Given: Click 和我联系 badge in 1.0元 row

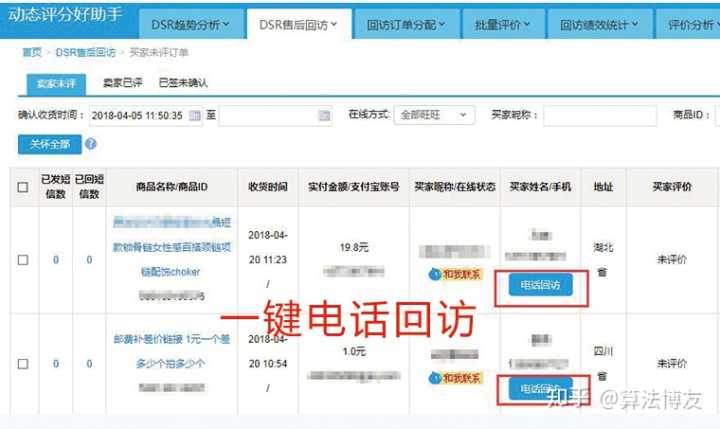Looking at the screenshot, I should pos(455,378).
